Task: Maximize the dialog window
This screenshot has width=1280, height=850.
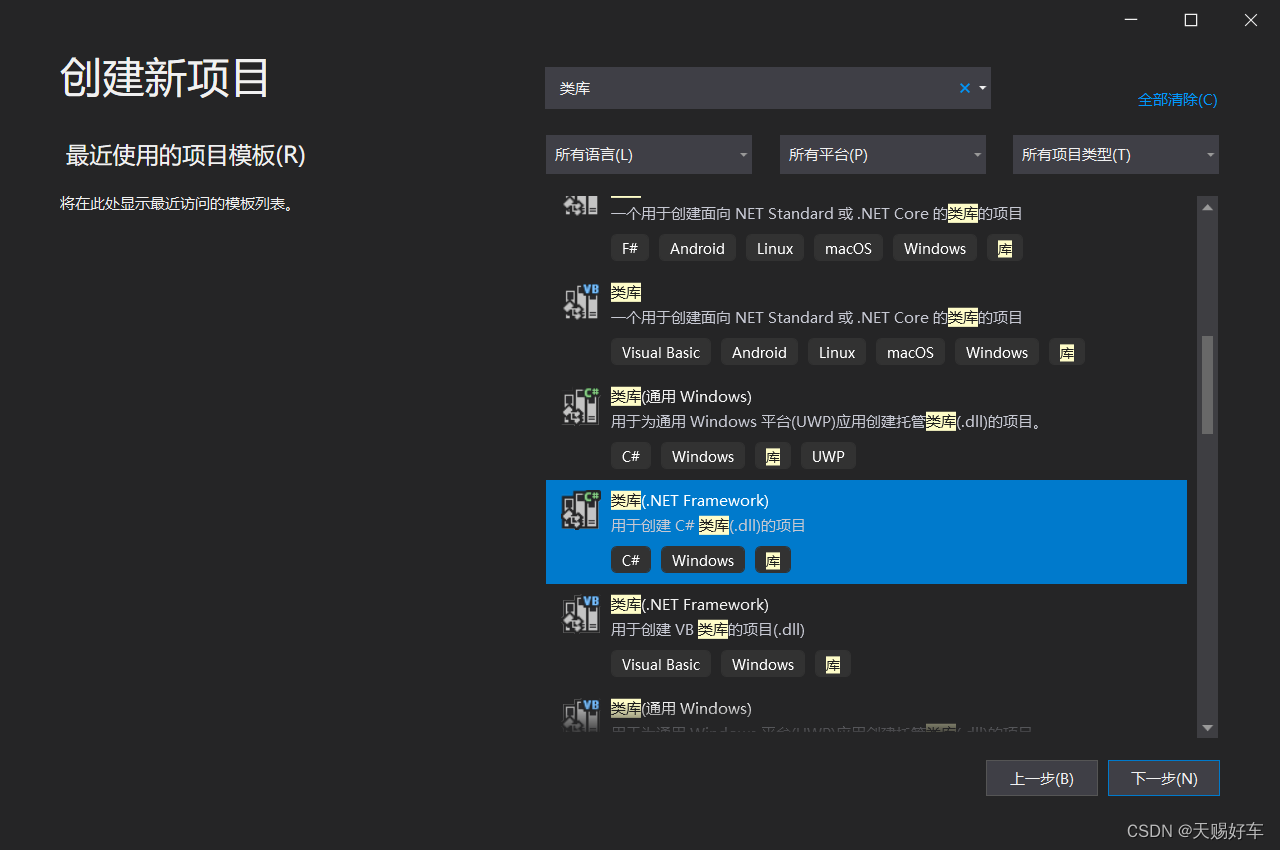Action: 1191,20
